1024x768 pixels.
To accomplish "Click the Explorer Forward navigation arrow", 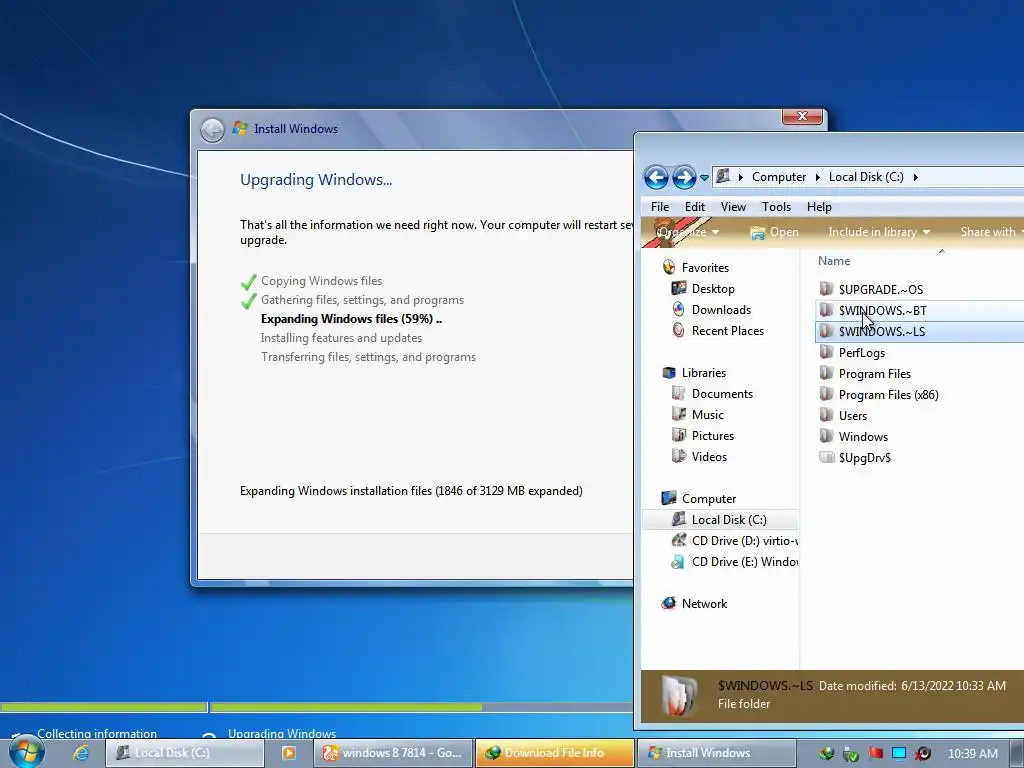I will (x=684, y=177).
